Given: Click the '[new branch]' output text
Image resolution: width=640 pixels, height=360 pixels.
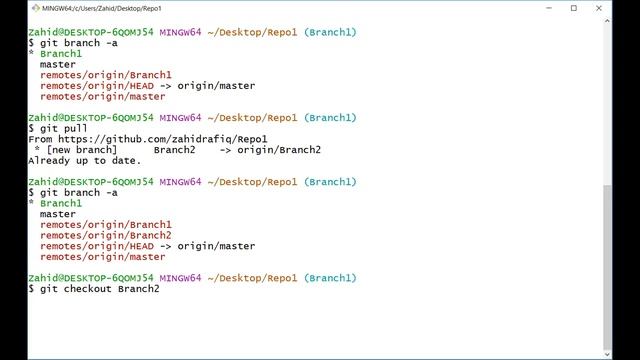Looking at the screenshot, I should coord(82,150).
